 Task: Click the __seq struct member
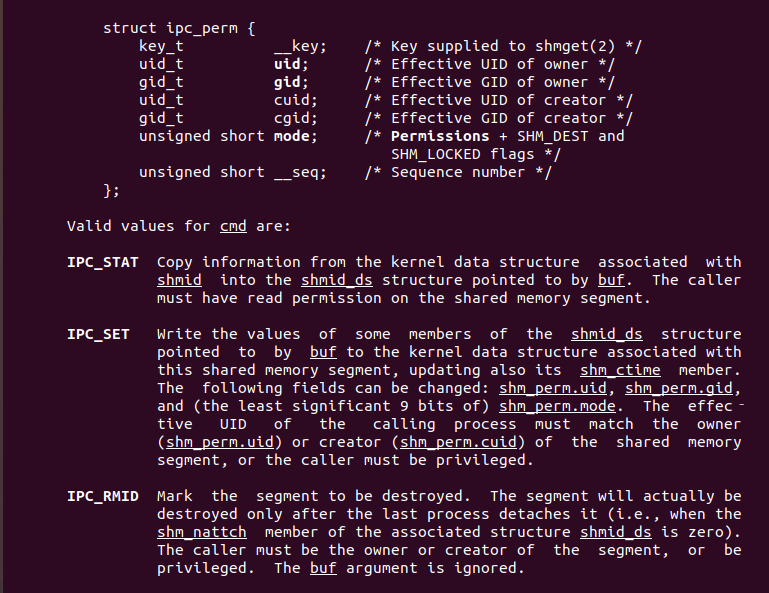296,173
